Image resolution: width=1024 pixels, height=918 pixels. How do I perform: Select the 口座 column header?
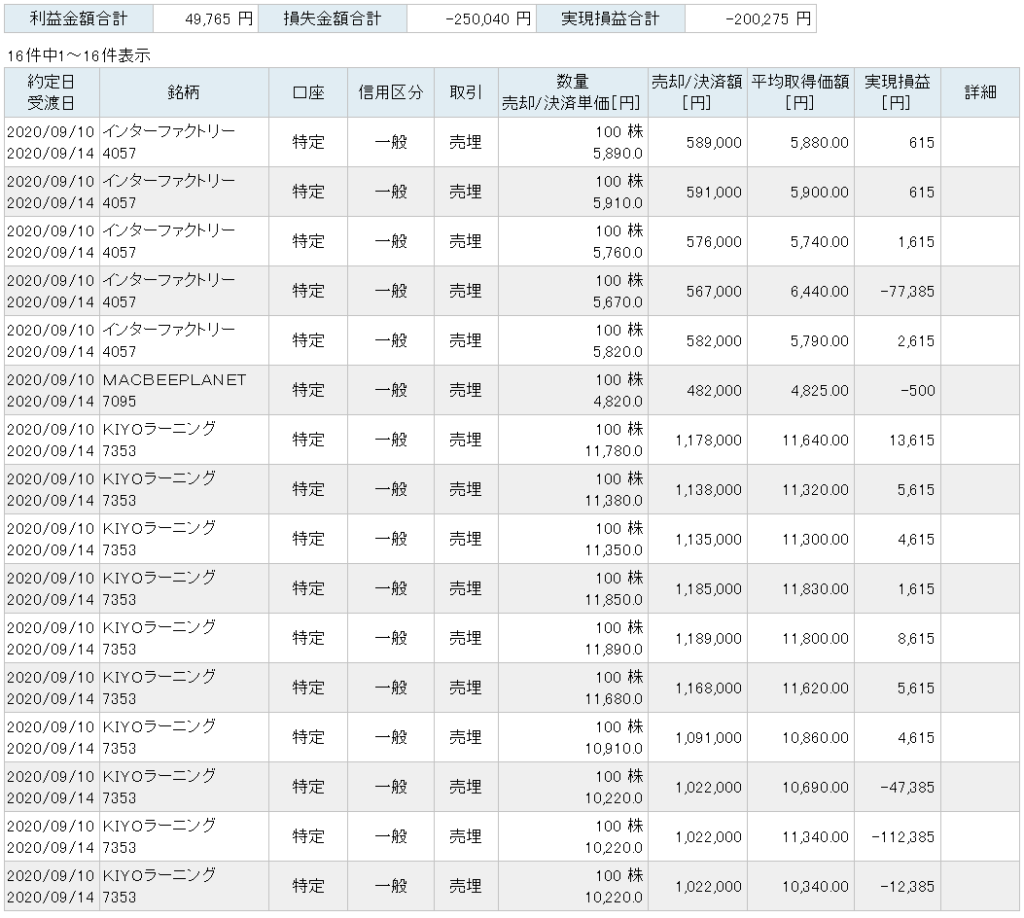click(x=308, y=92)
